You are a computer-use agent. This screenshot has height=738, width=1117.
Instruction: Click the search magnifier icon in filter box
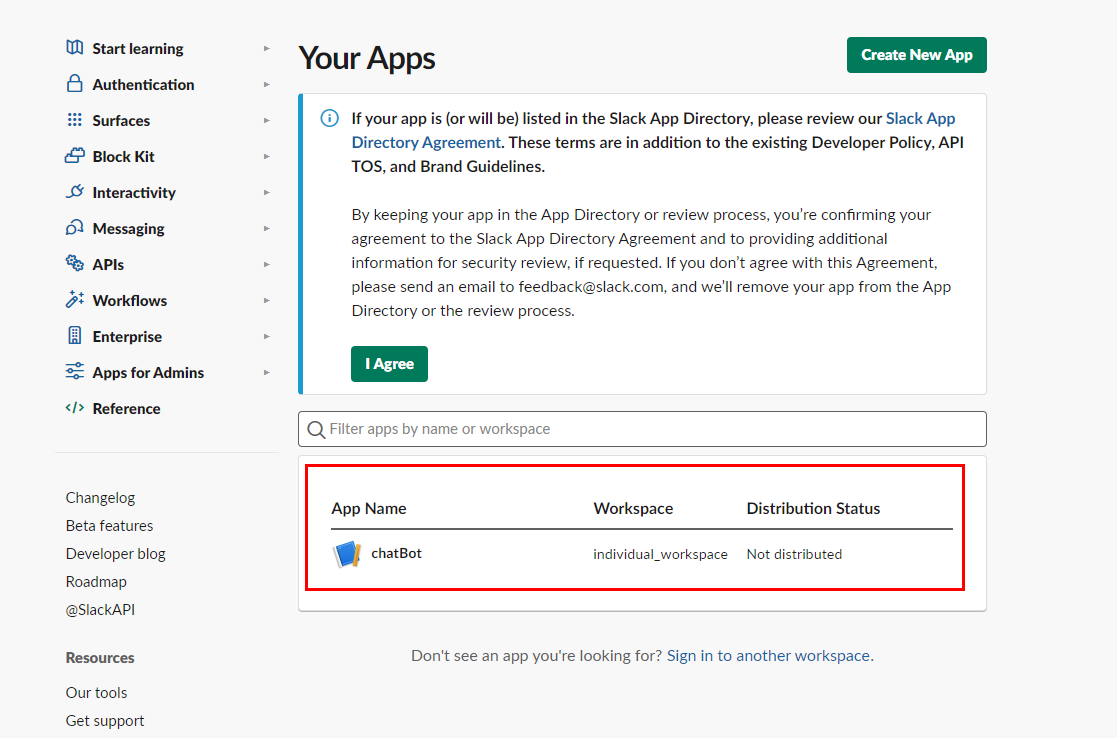click(316, 430)
